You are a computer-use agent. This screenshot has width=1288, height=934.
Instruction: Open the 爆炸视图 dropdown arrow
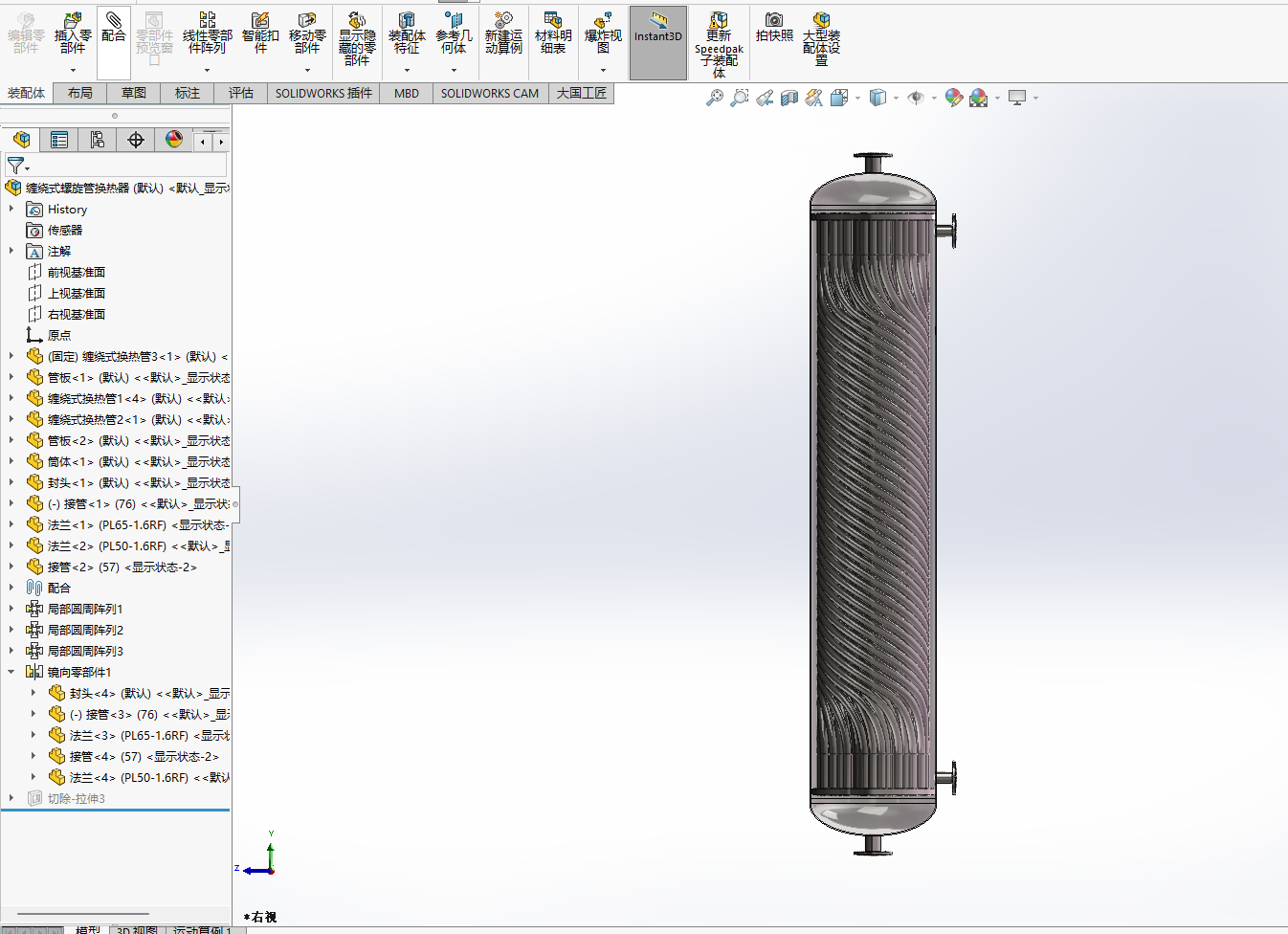[x=603, y=70]
